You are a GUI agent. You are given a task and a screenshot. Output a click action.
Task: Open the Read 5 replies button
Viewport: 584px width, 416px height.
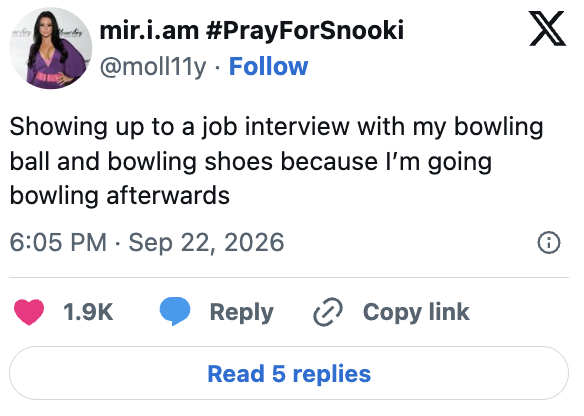click(x=289, y=373)
